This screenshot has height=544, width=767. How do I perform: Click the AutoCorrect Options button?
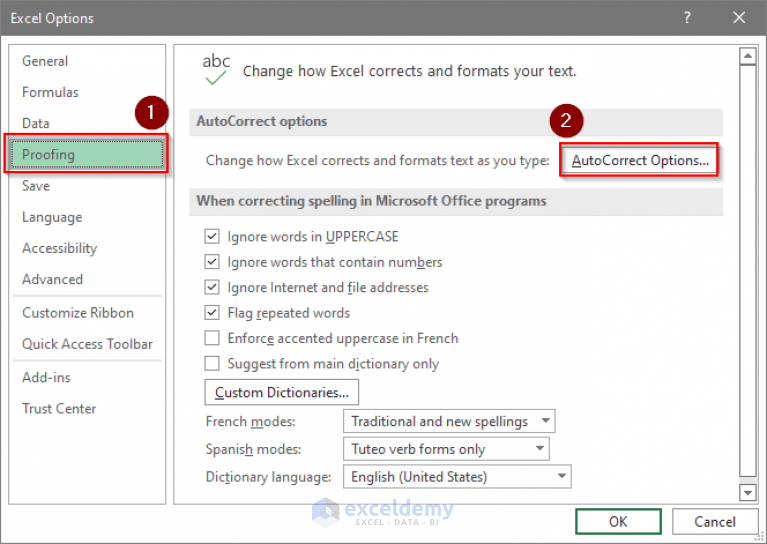click(639, 160)
